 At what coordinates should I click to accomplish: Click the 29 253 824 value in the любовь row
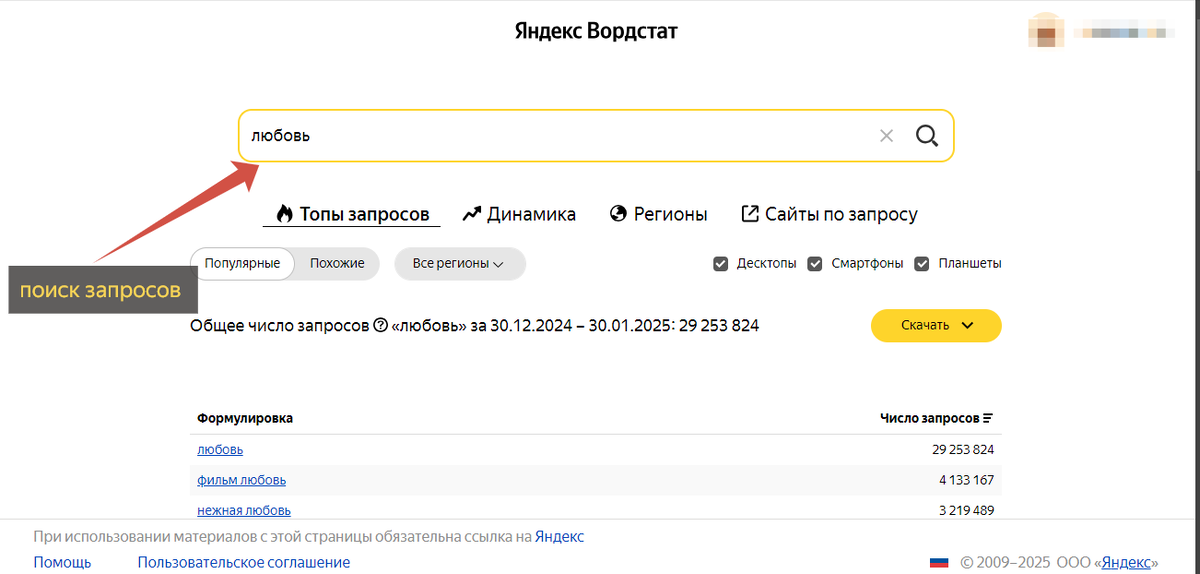[963, 450]
